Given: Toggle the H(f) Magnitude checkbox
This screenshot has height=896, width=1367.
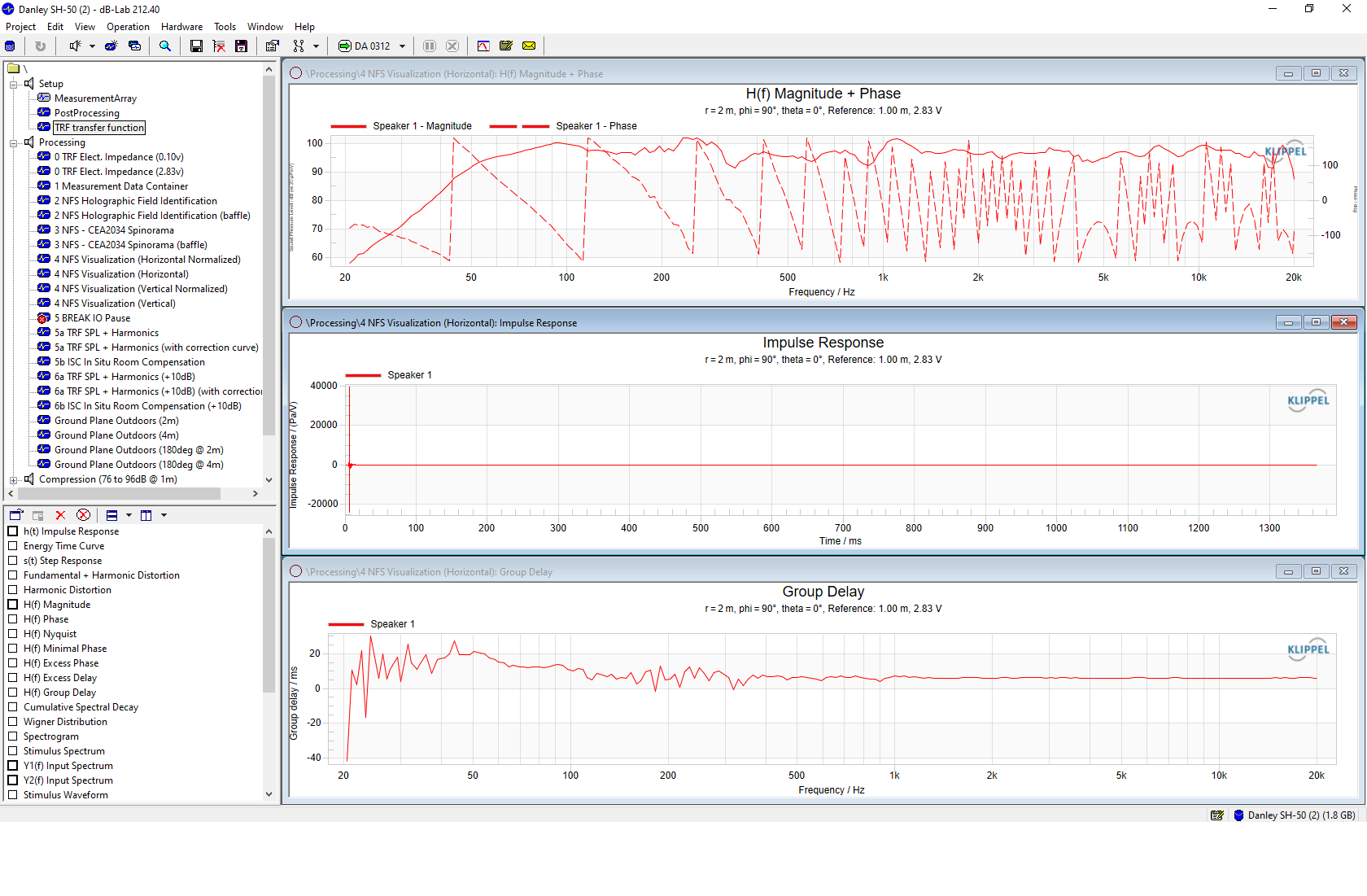Looking at the screenshot, I should 13,605.
